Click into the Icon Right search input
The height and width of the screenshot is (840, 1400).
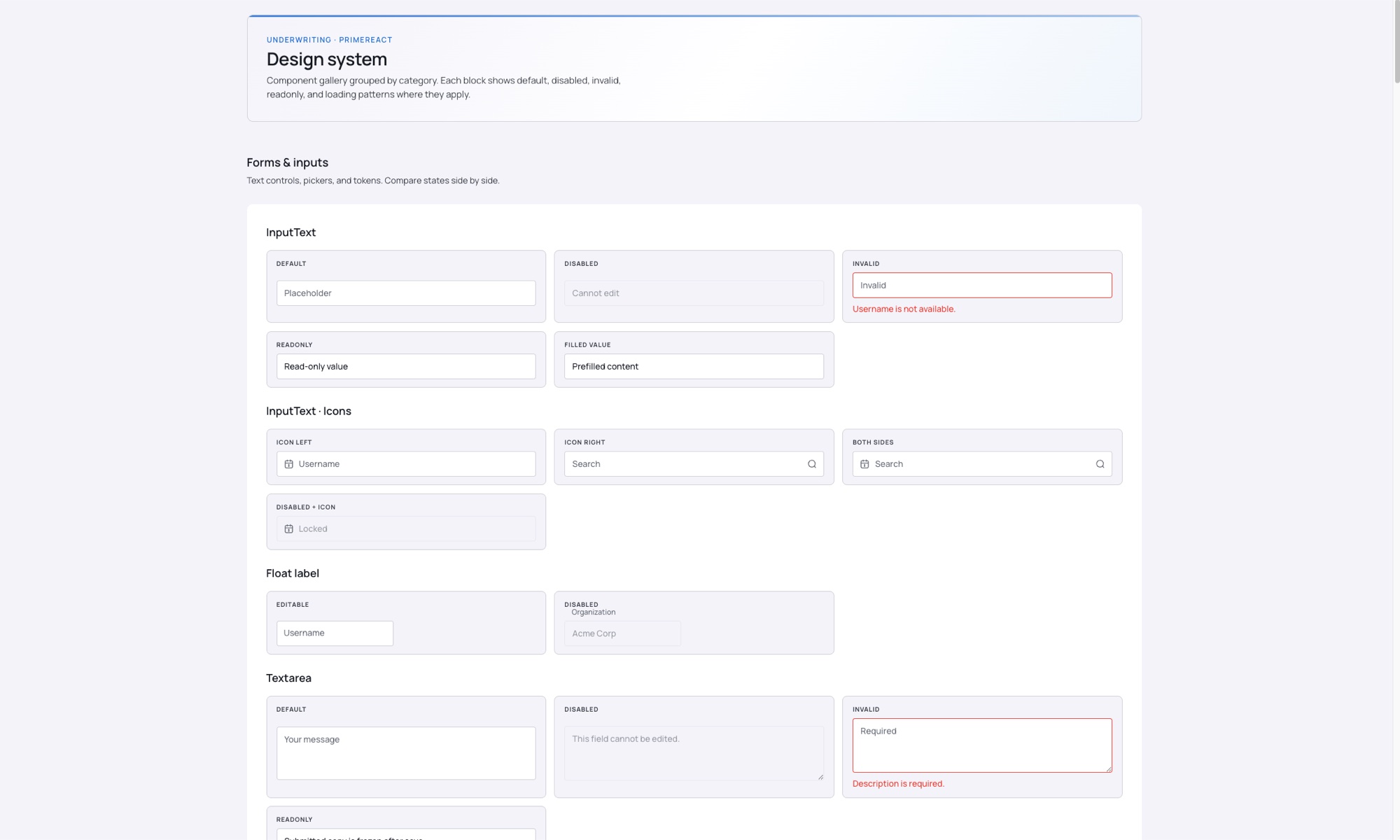pos(694,464)
